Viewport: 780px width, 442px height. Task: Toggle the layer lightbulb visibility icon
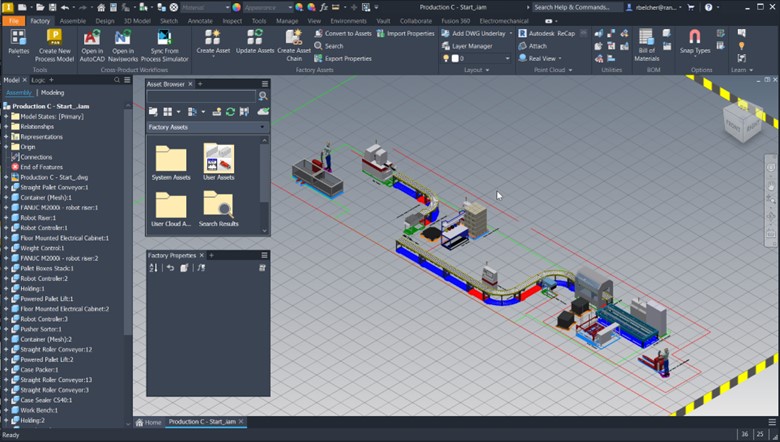446,58
